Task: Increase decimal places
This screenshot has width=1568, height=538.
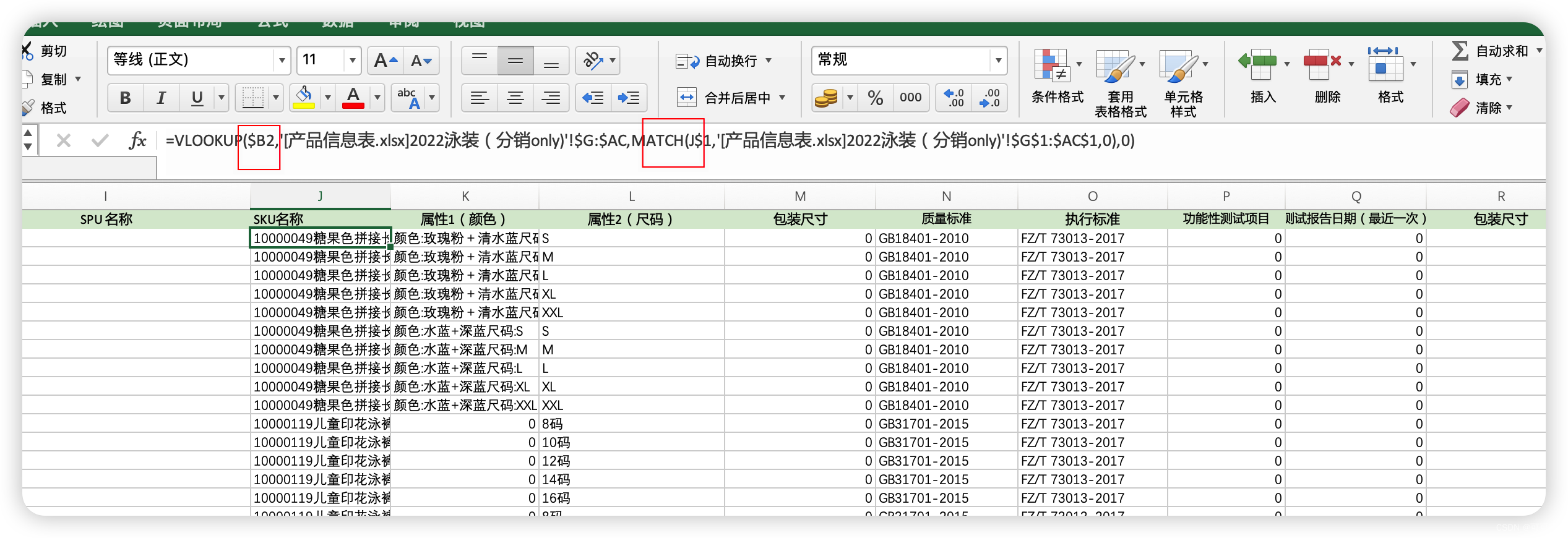Action: click(954, 98)
